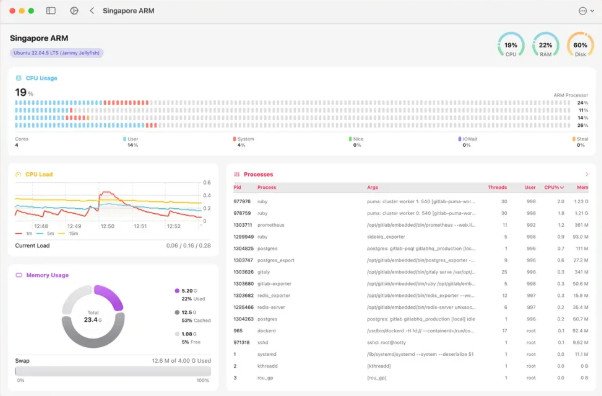This screenshot has width=602, height=396.
Task: Sort processes by Process column
Action: point(266,187)
